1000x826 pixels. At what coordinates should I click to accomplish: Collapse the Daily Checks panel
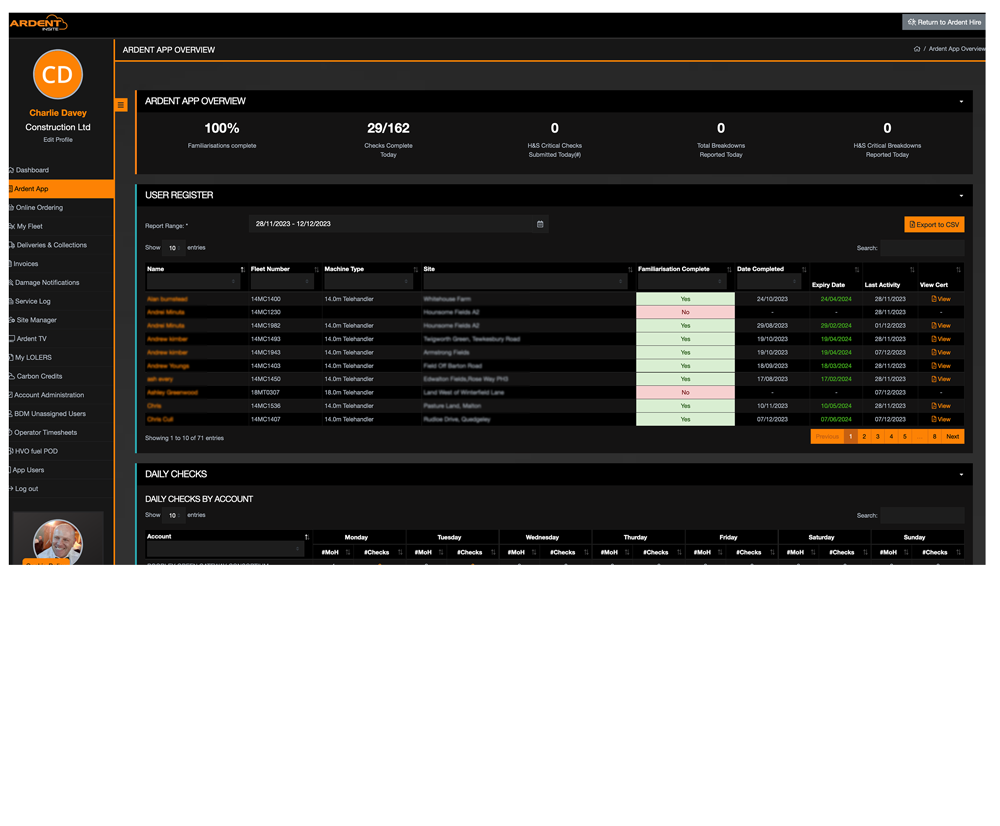(961, 475)
